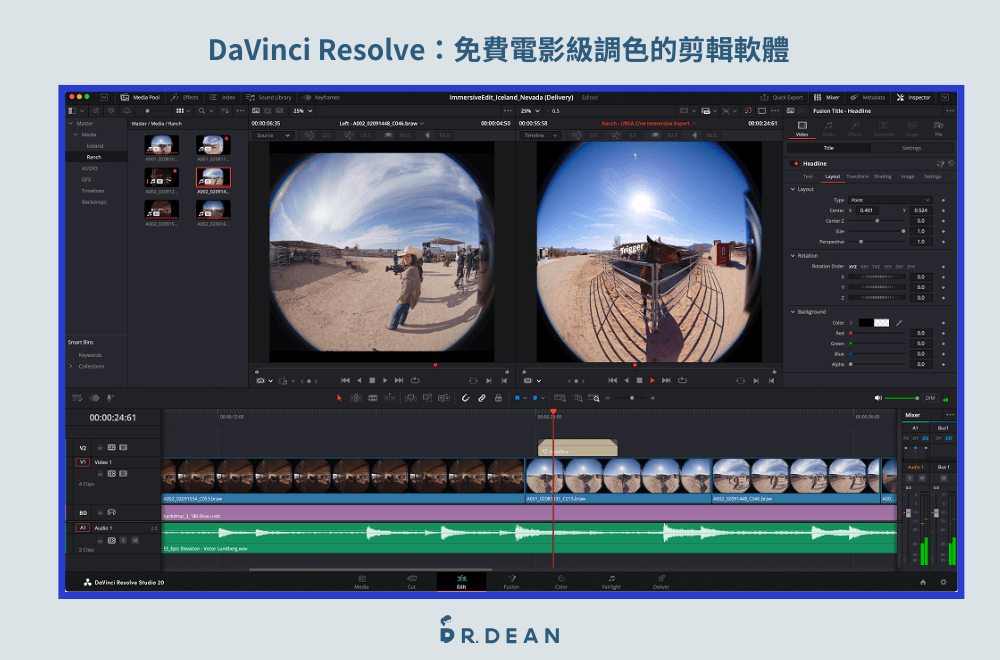Toggle timeline snapping magnet
Image resolution: width=1000 pixels, height=660 pixels.
point(466,398)
